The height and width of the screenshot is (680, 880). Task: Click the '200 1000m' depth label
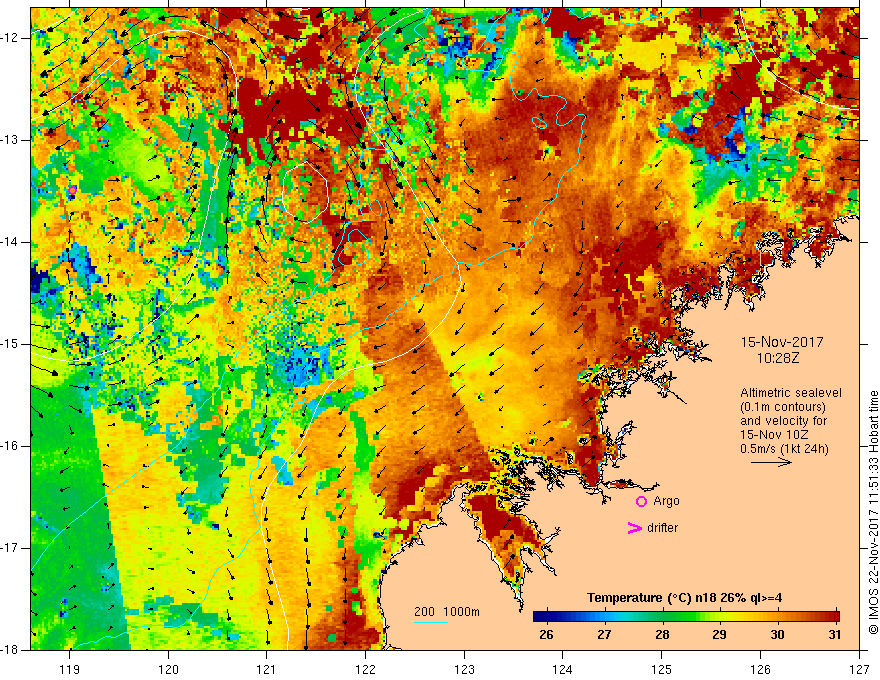447,612
